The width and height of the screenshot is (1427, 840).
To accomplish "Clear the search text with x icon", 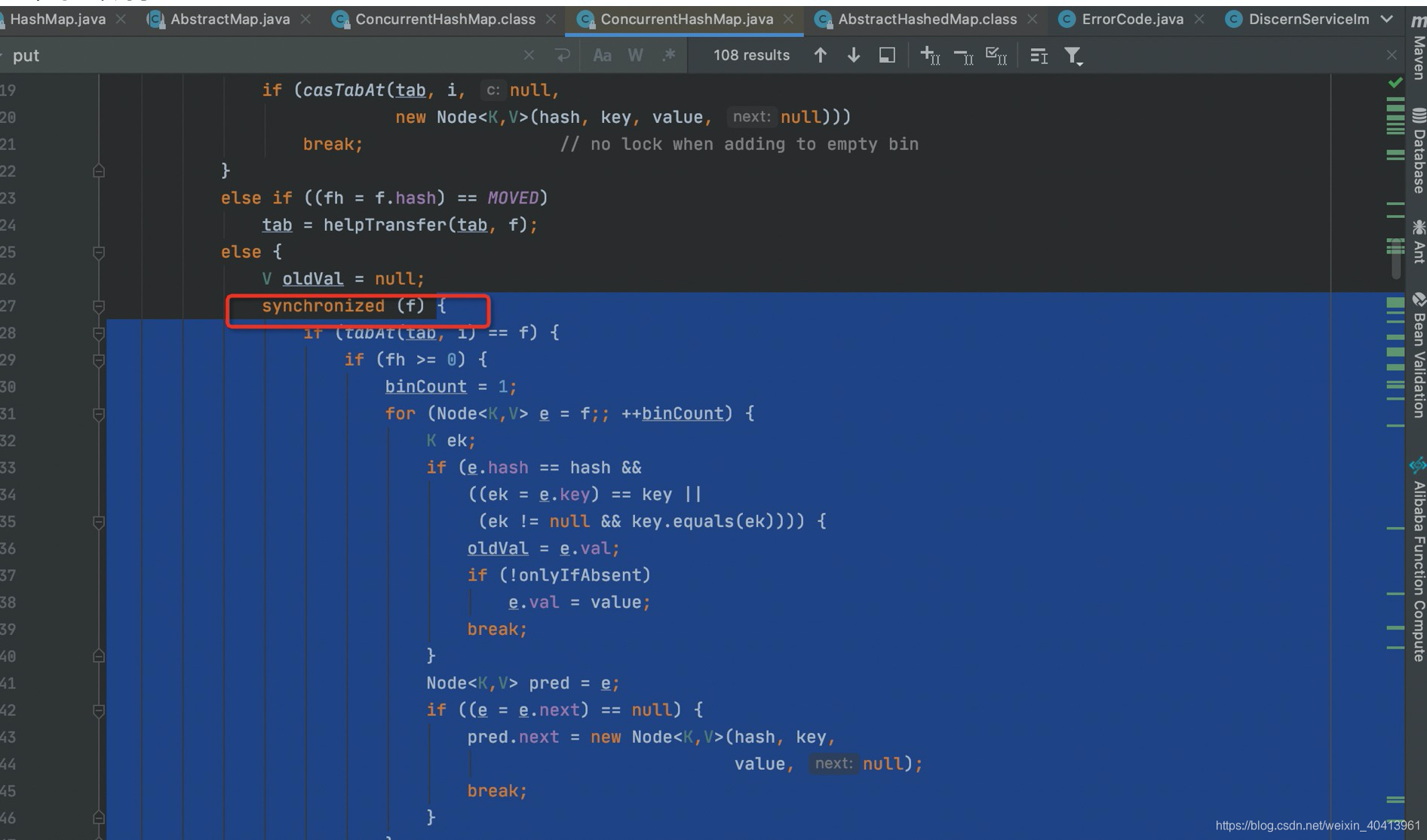I will [529, 55].
